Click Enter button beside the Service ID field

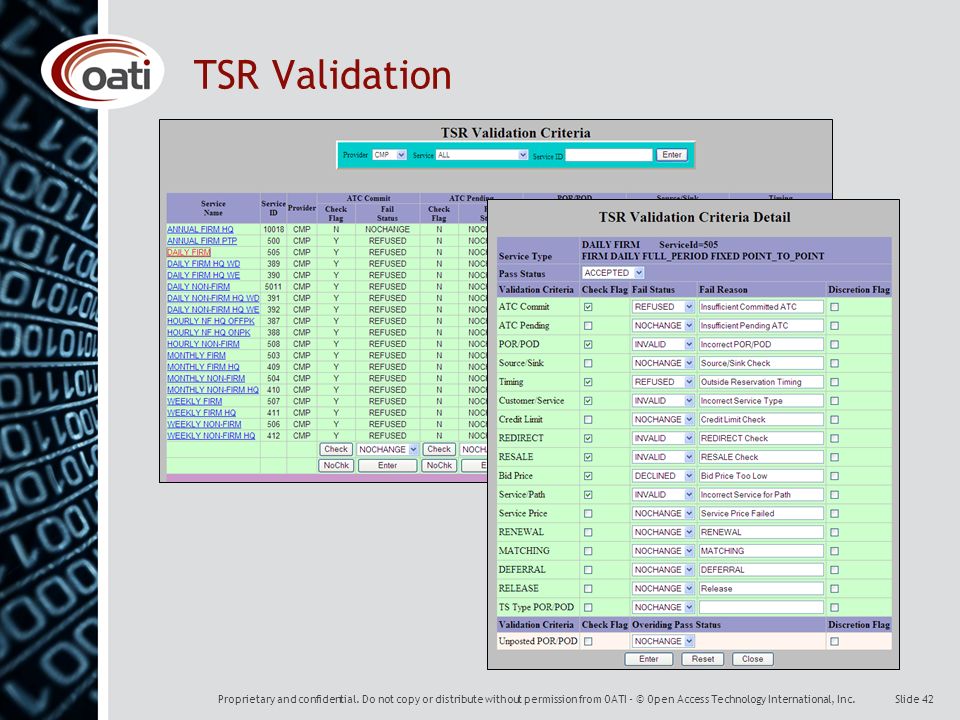coord(672,155)
